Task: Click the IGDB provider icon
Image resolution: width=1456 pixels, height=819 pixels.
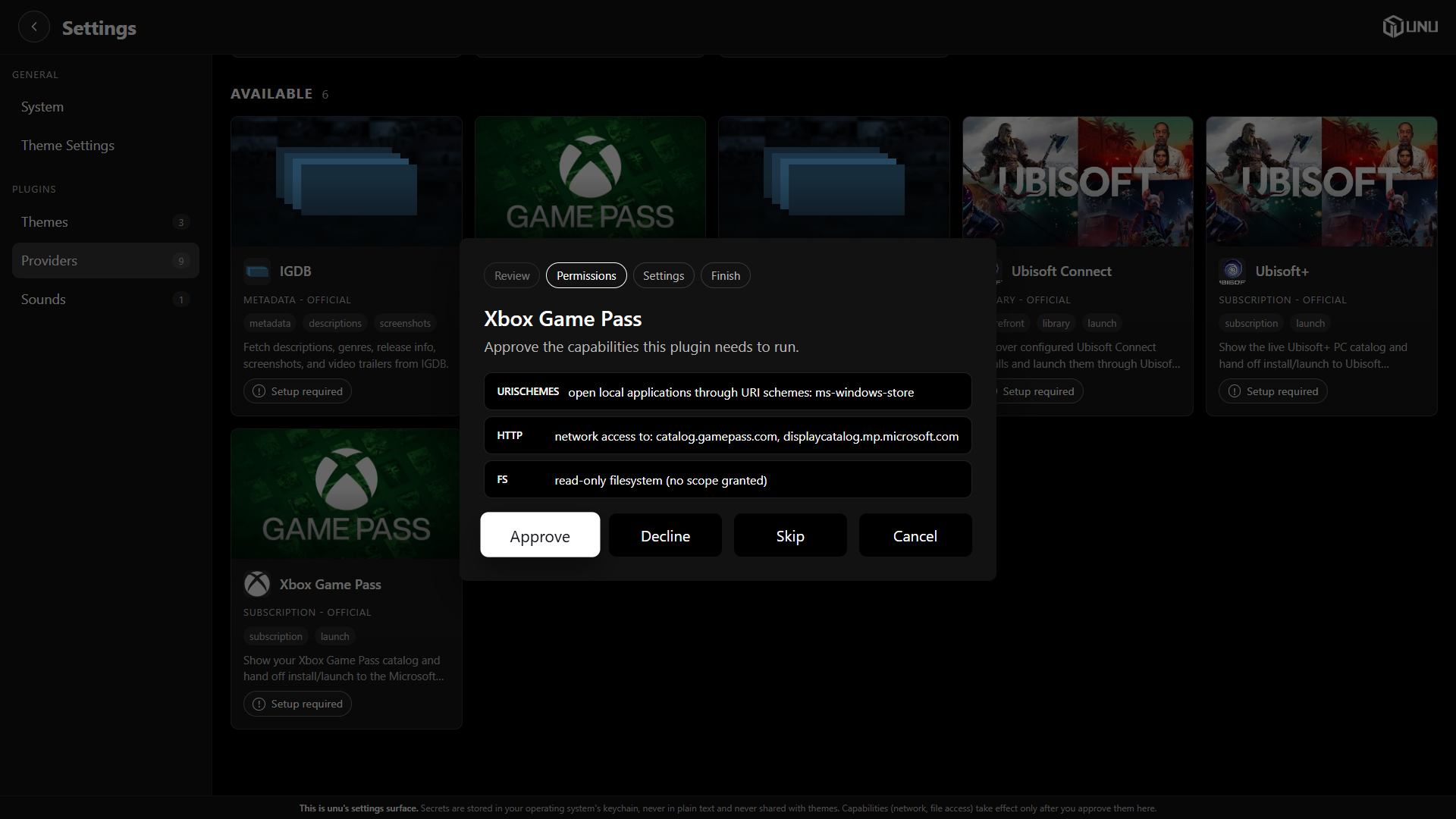Action: tap(257, 271)
